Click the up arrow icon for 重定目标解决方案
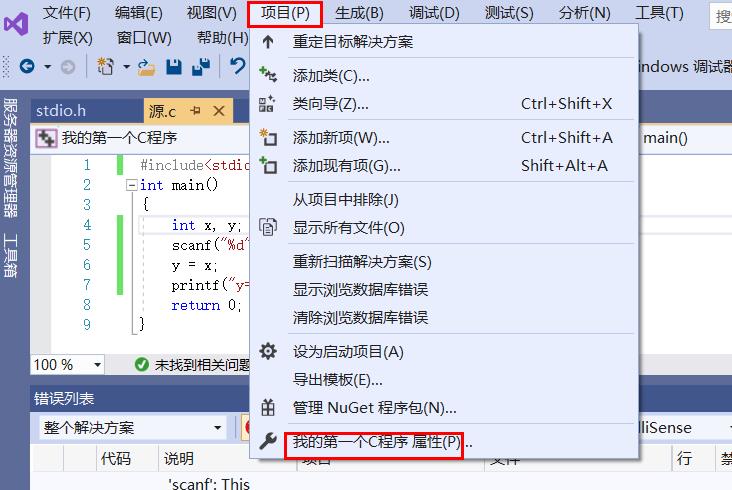The width and height of the screenshot is (732, 490). click(268, 42)
